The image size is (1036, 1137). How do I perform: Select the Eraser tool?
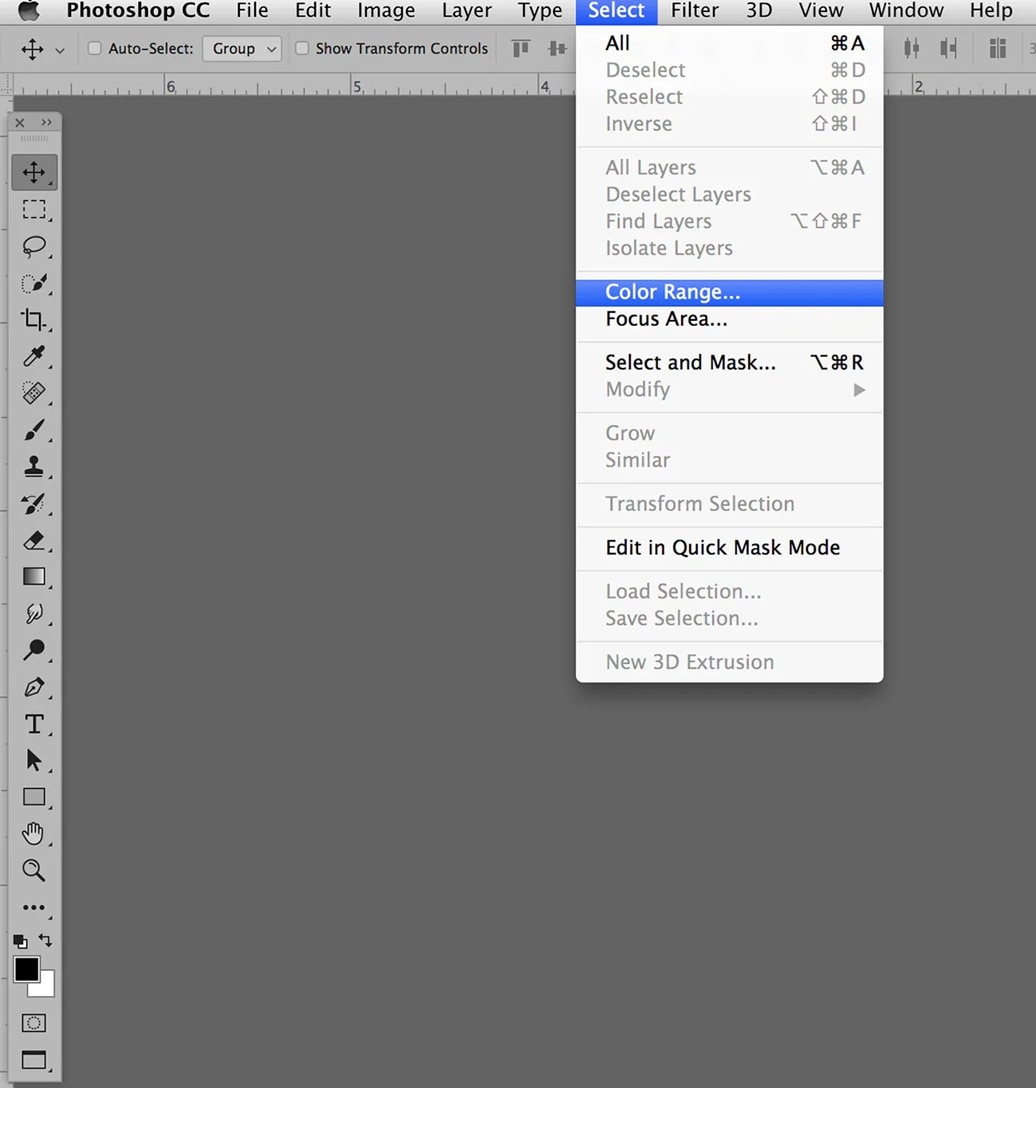pyautogui.click(x=34, y=540)
